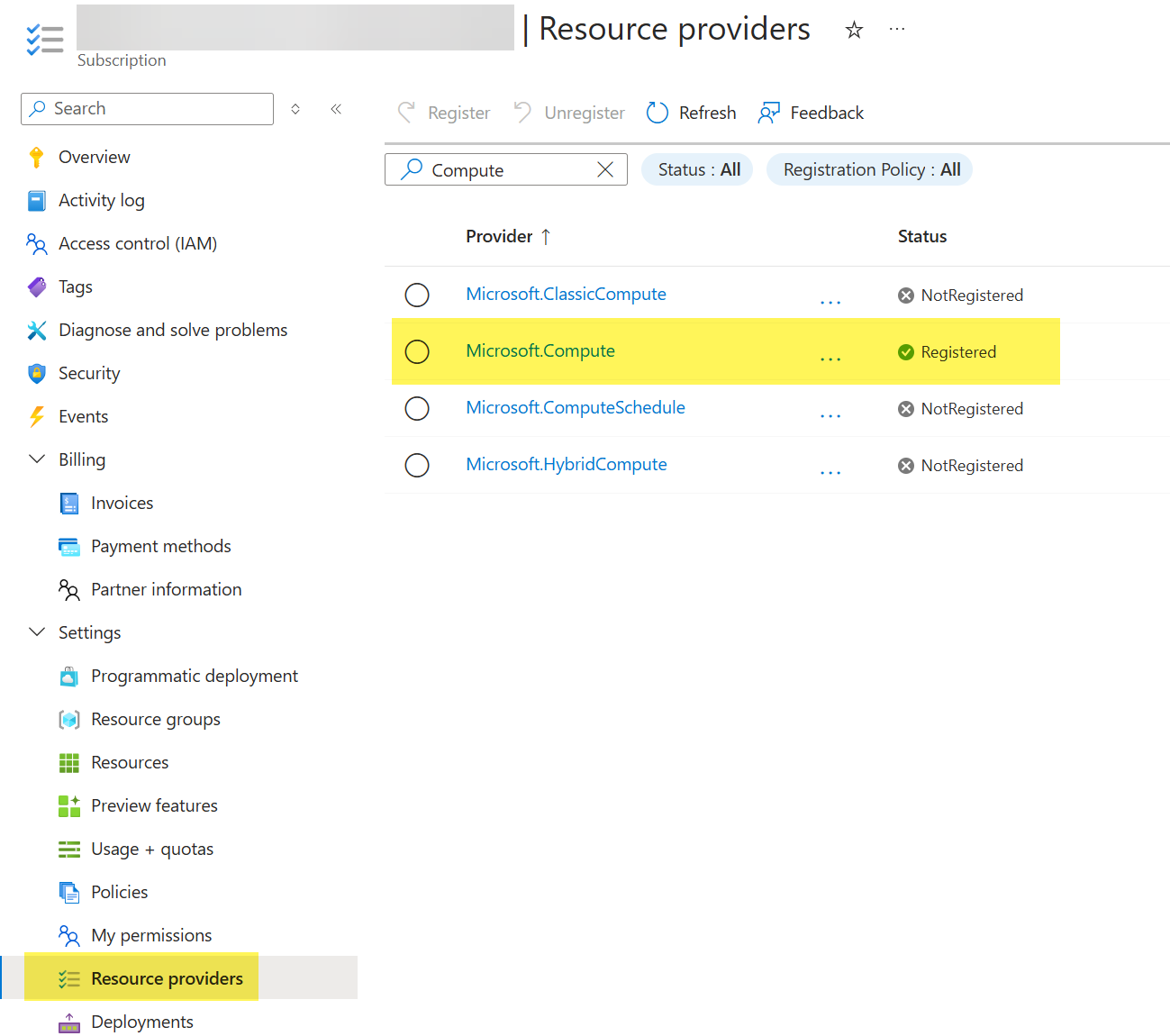The width and height of the screenshot is (1170, 1036).
Task: Click the Refresh button label
Action: pyautogui.click(x=708, y=113)
